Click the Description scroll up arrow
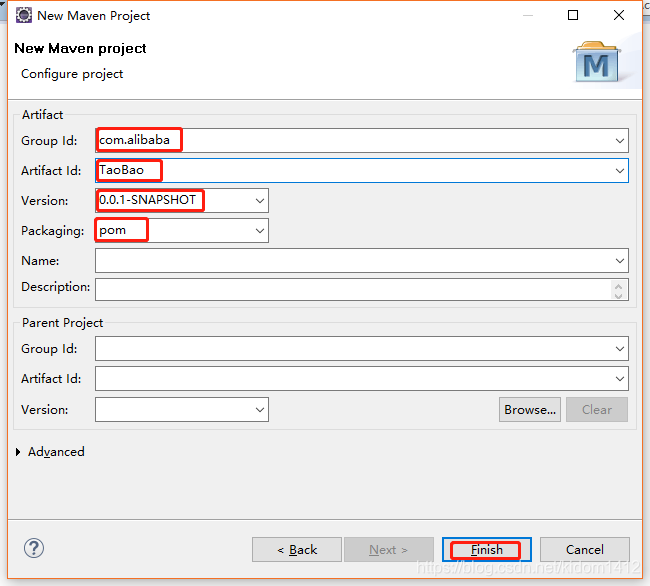 618,285
